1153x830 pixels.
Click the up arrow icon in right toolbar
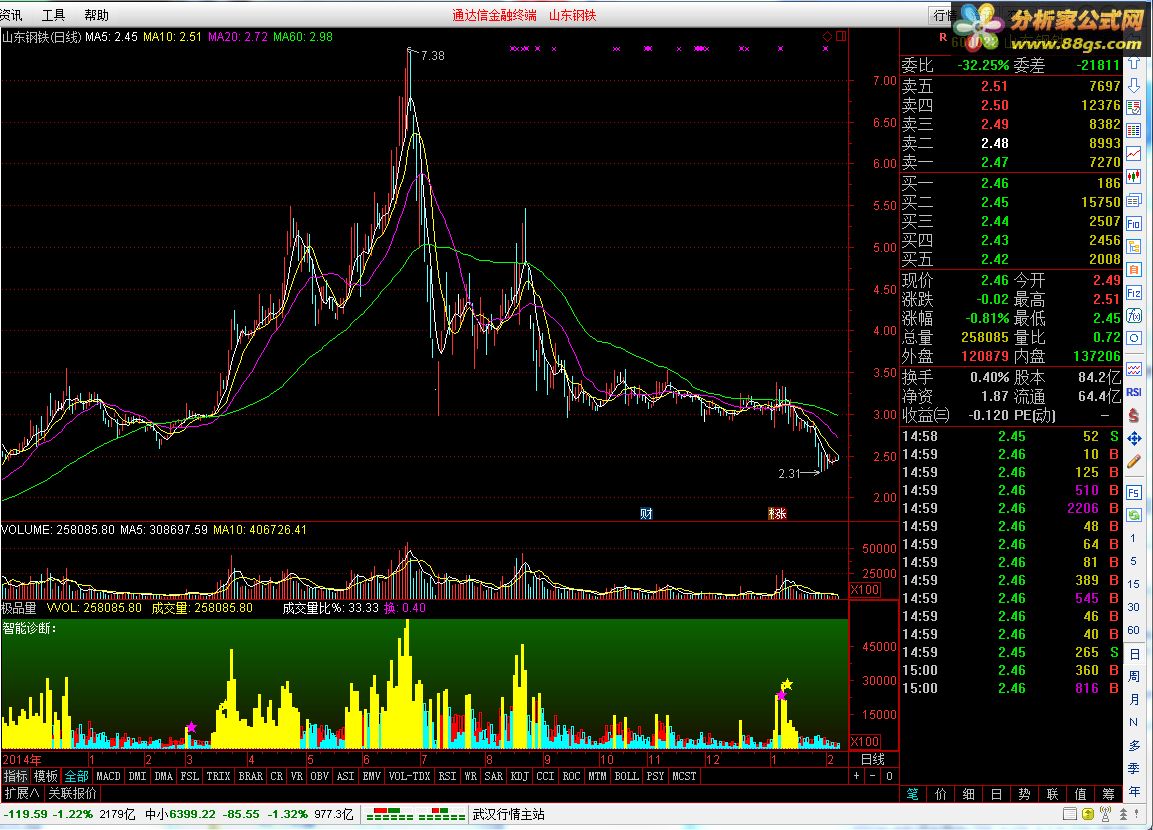(1134, 62)
